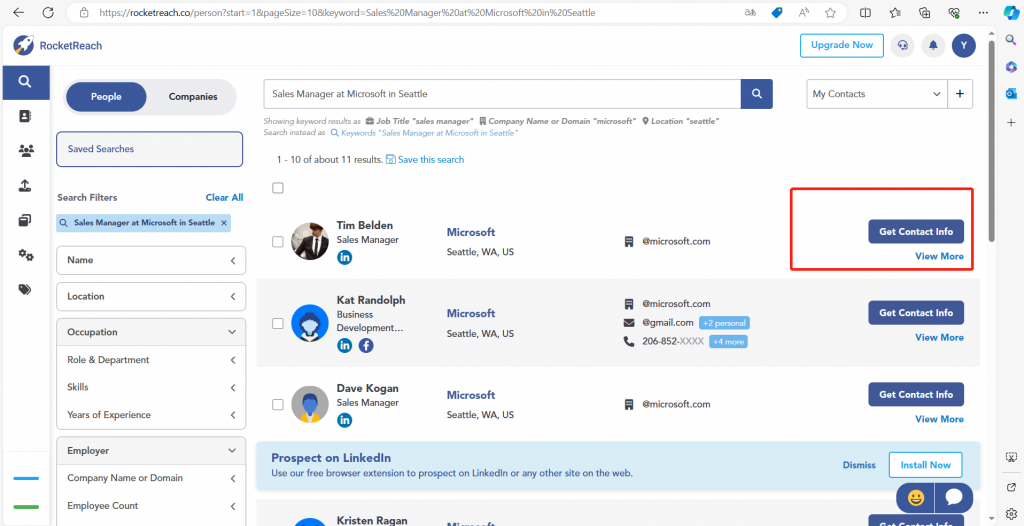Expand Years of Experience filter
The image size is (1024, 526).
coord(151,415)
